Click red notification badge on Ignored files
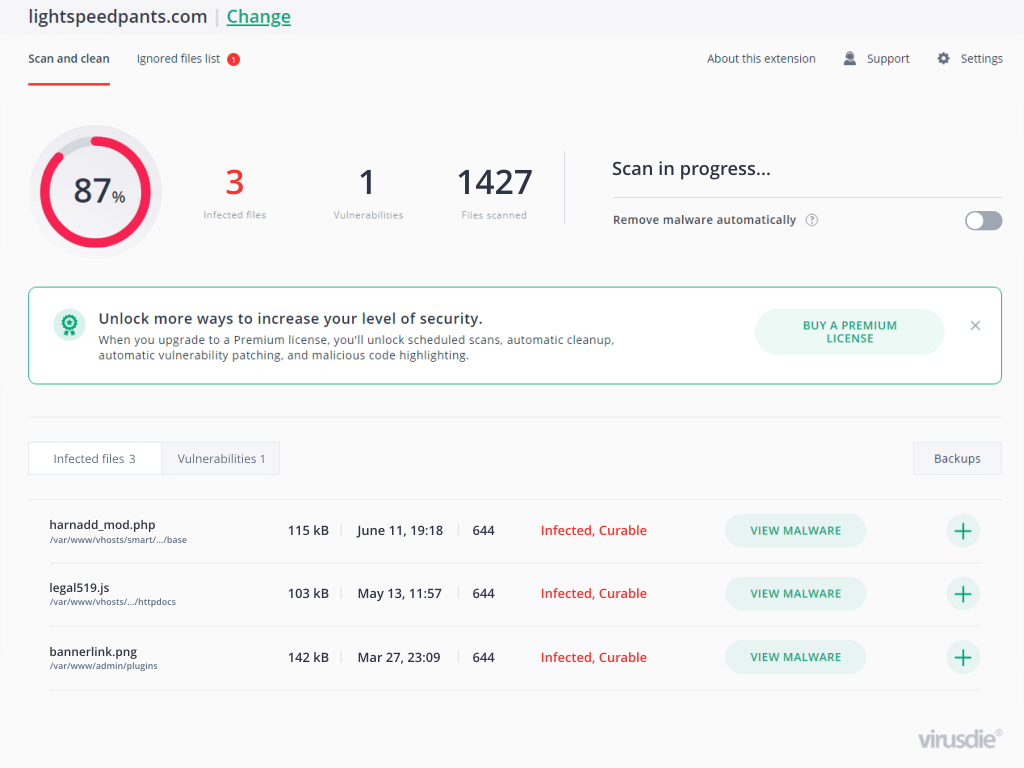 click(233, 59)
